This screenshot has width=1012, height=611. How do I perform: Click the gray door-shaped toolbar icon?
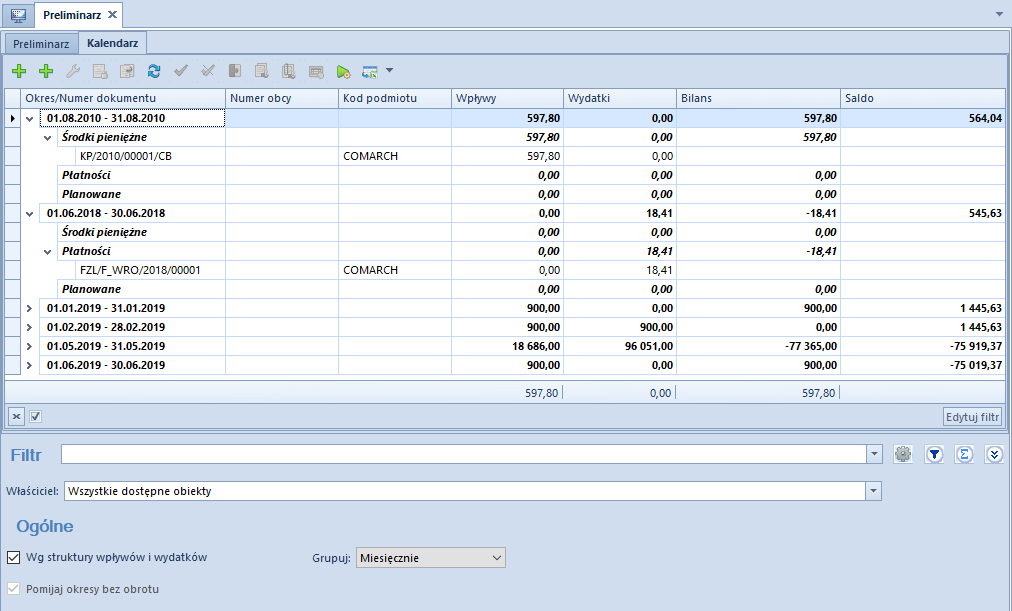point(235,71)
